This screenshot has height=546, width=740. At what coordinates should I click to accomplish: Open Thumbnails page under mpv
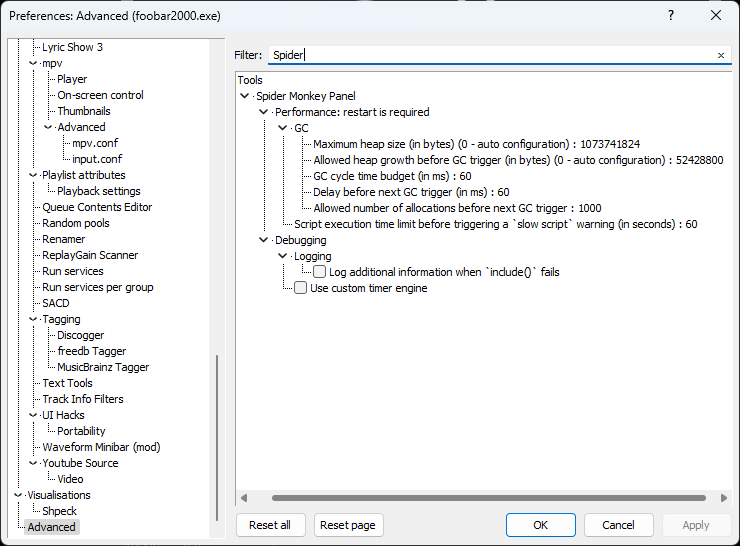[x=84, y=111]
